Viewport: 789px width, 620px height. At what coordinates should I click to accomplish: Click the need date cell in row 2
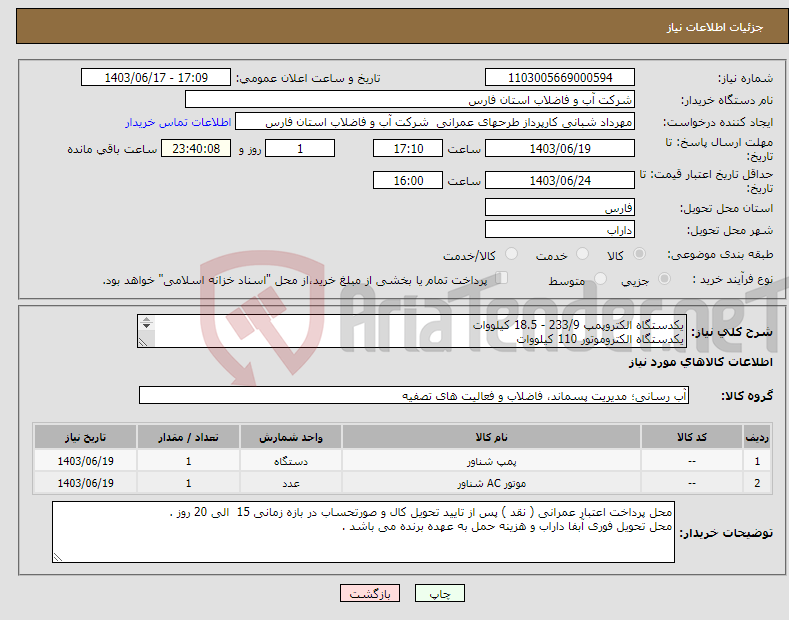click(86, 483)
